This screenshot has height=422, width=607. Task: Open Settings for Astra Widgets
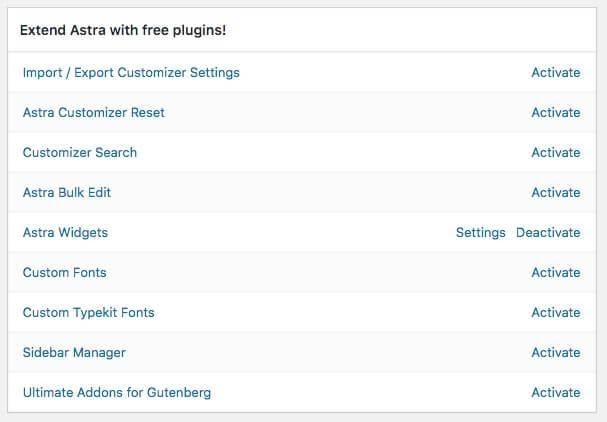(480, 232)
